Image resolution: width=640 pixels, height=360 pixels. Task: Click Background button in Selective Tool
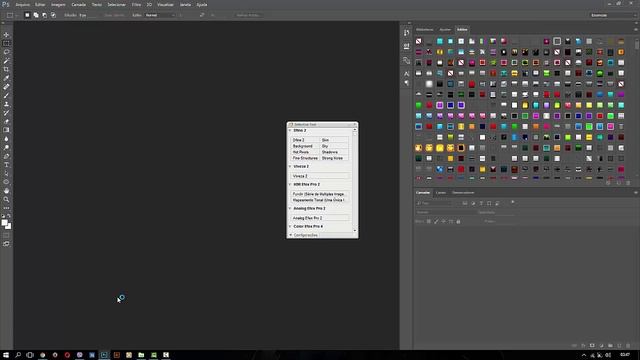[305, 146]
